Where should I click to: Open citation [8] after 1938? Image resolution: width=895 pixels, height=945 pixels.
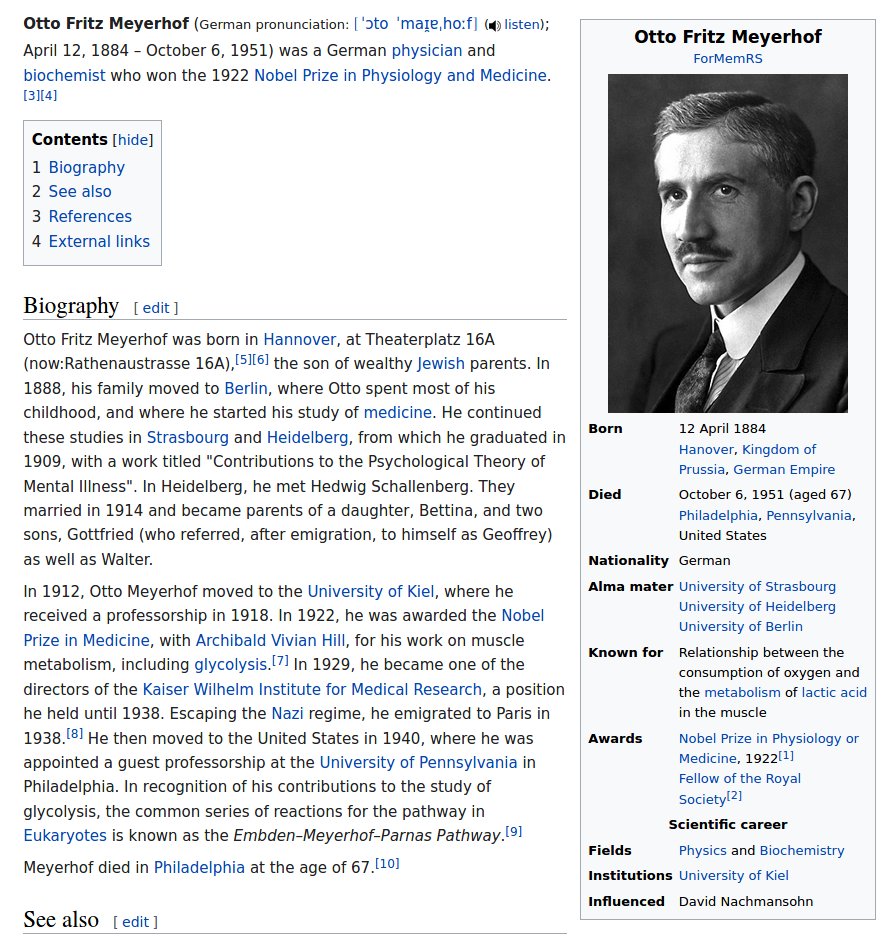pos(75,734)
